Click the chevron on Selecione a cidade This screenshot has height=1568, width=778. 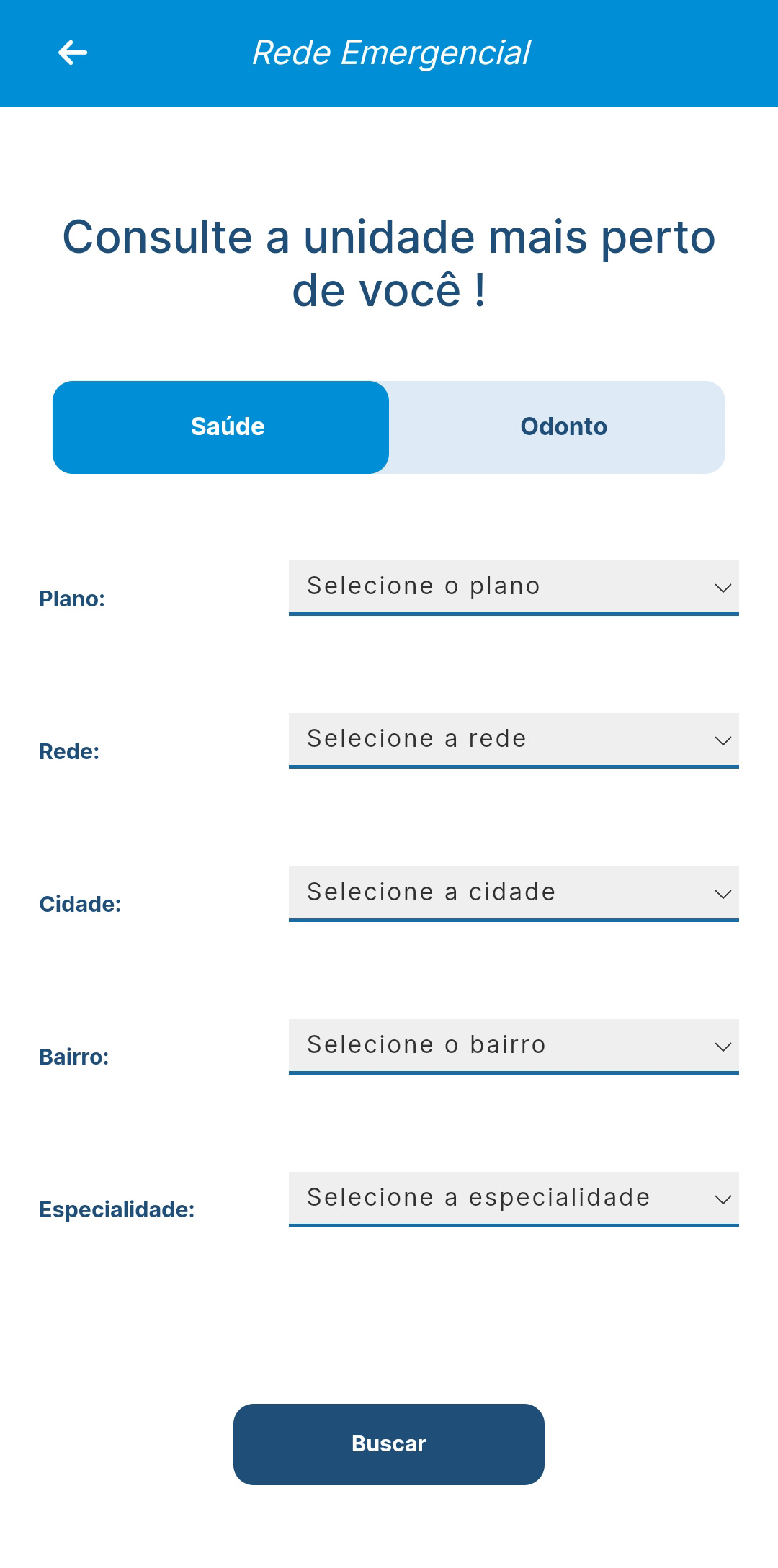(x=723, y=894)
